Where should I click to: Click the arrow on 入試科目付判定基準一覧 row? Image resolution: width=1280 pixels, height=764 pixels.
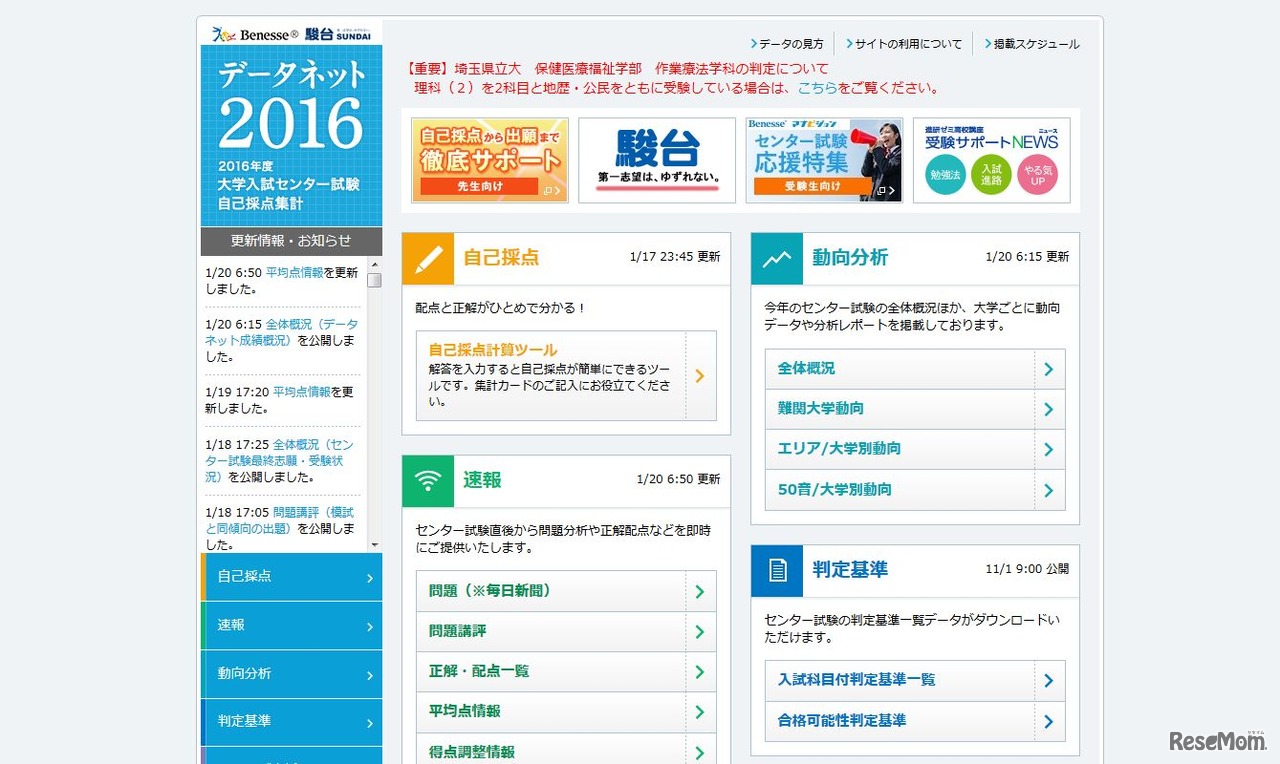(1049, 680)
